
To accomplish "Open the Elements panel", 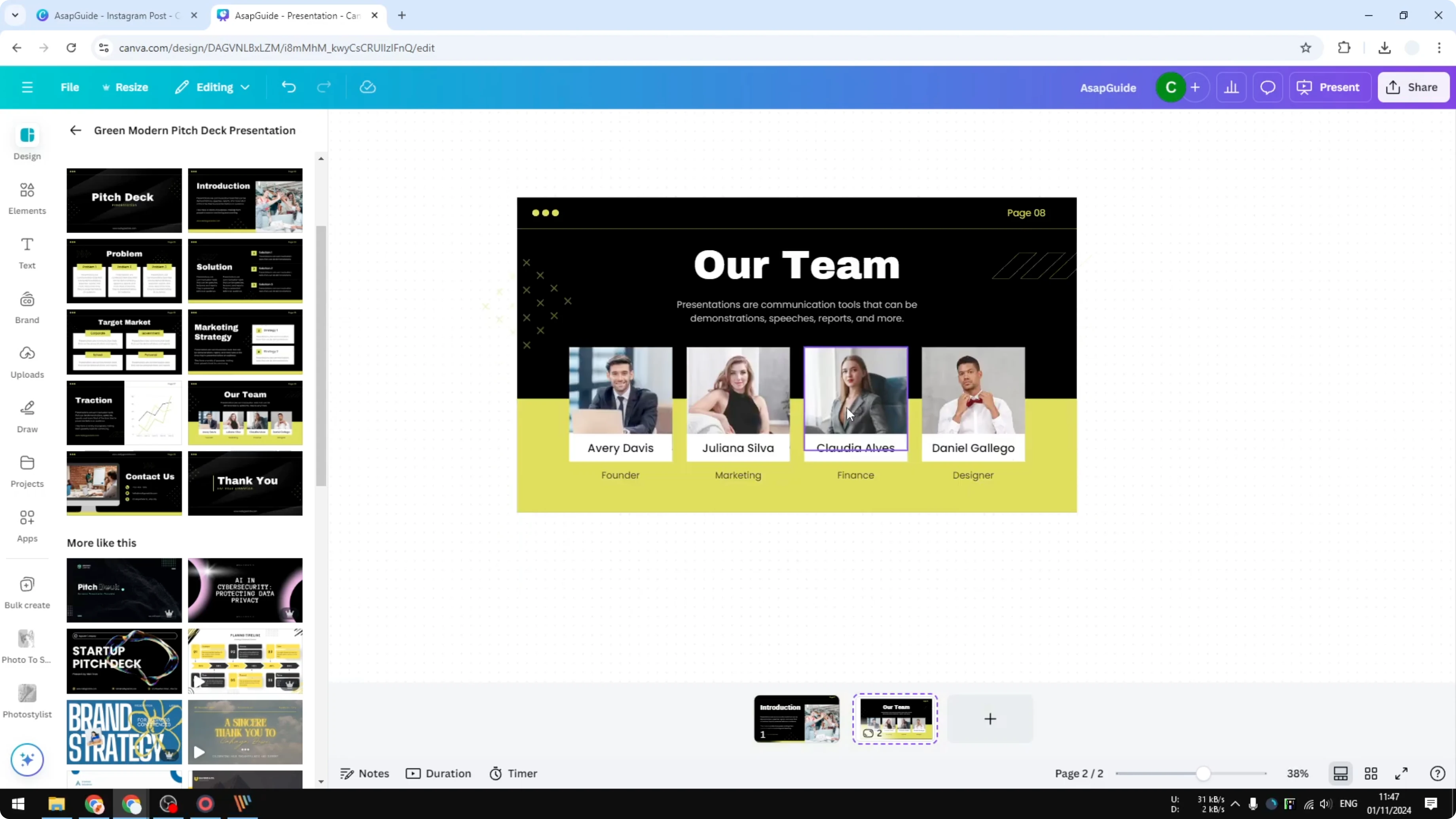I will click(27, 198).
